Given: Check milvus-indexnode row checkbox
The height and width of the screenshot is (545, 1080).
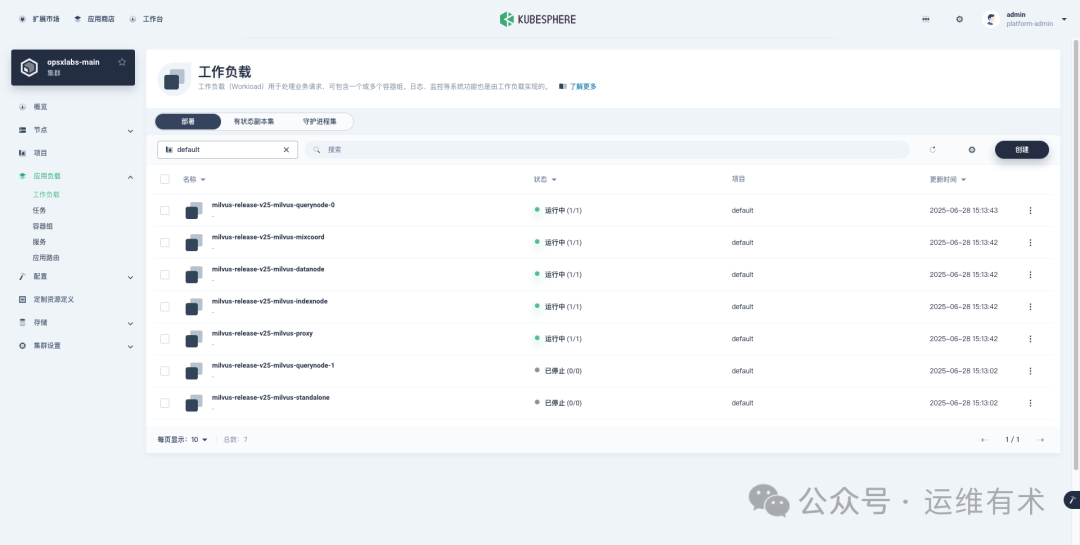Looking at the screenshot, I should click(x=165, y=307).
